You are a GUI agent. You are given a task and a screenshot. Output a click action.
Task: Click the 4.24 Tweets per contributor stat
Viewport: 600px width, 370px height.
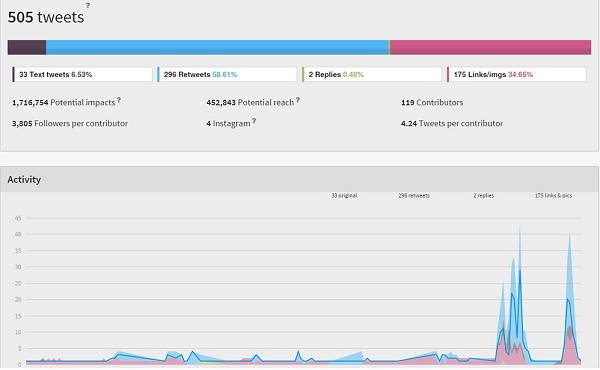(452, 124)
